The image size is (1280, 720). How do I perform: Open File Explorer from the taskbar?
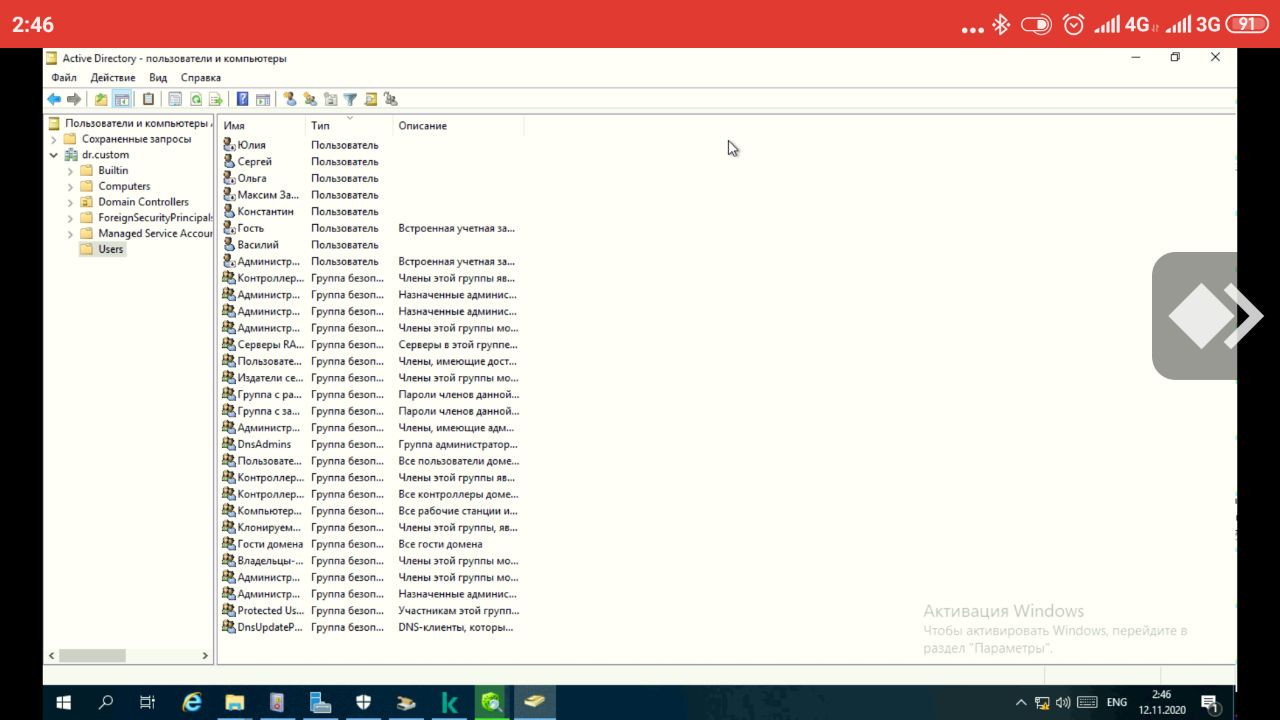(234, 703)
